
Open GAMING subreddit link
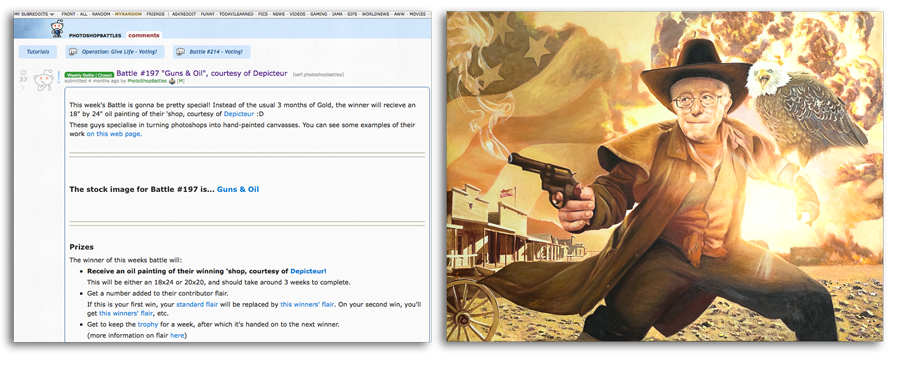[319, 13]
